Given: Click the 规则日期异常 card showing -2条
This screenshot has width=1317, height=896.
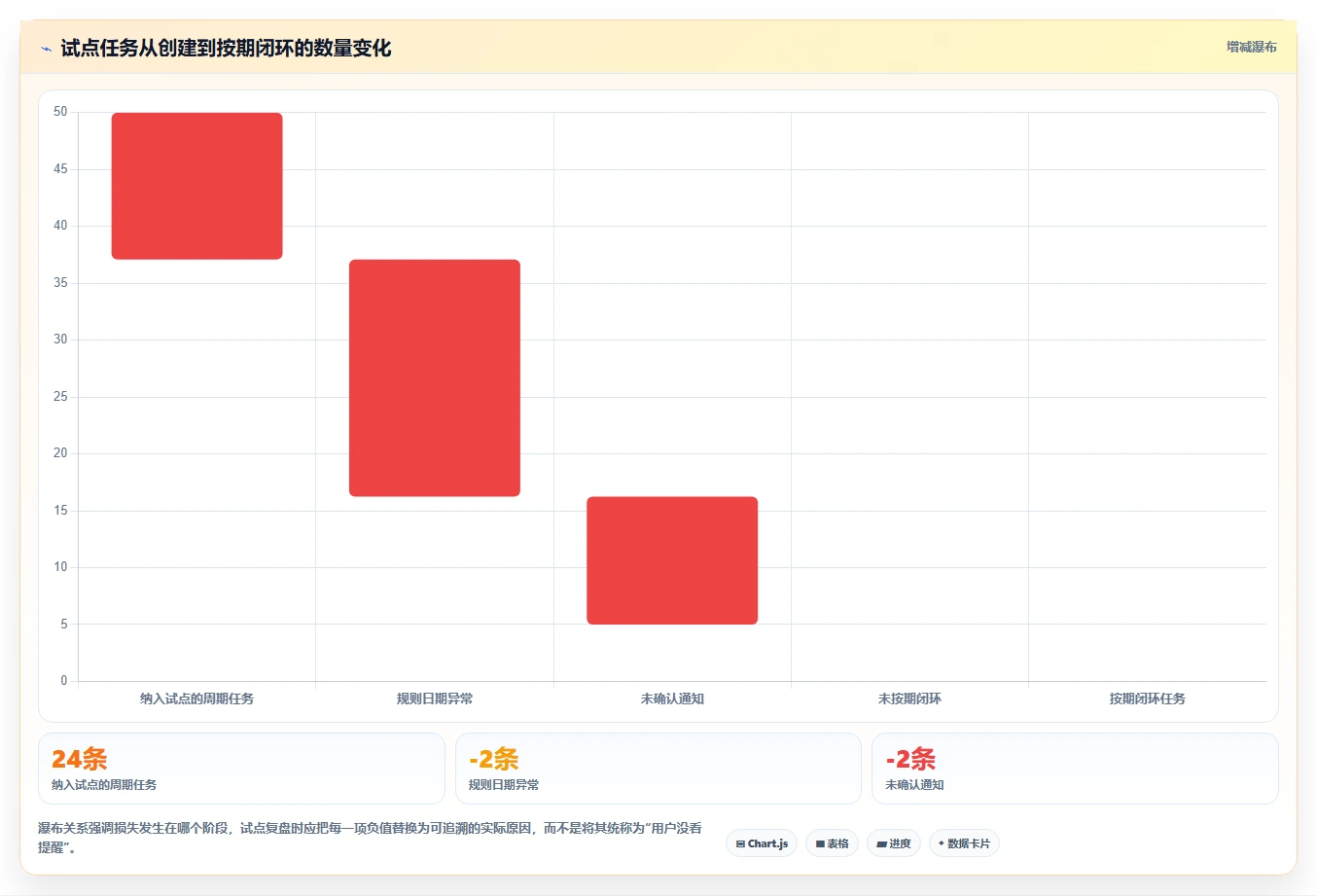Looking at the screenshot, I should point(658,769).
